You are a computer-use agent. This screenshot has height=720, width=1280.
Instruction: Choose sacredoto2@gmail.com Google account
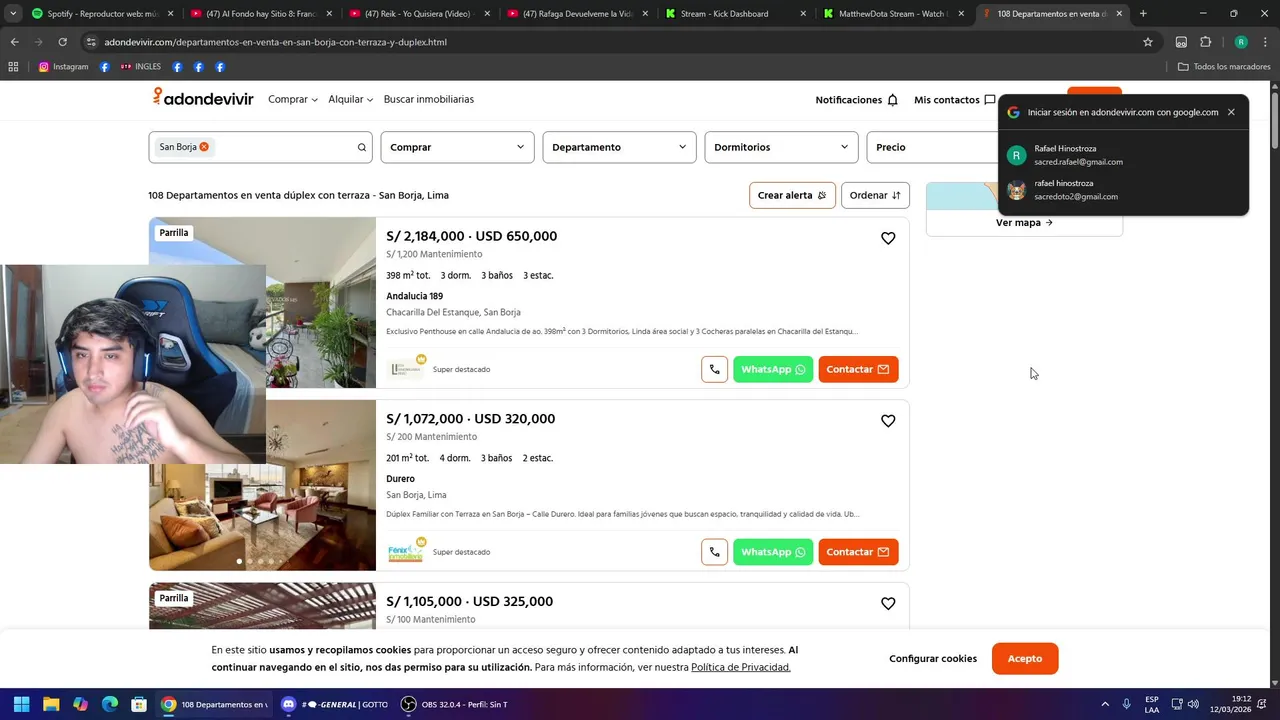(1123, 190)
